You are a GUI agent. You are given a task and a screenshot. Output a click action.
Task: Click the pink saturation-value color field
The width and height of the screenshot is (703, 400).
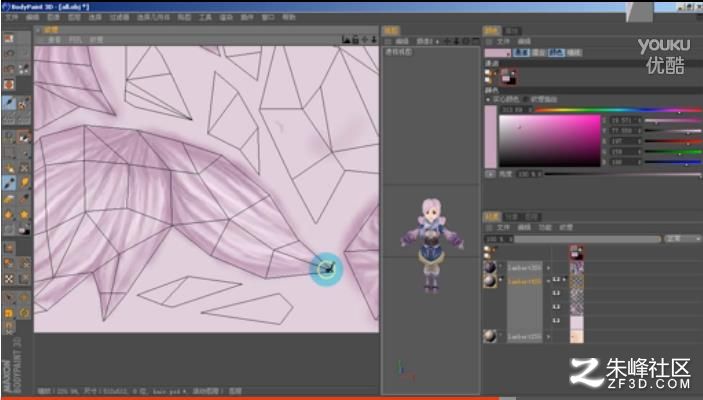(x=550, y=141)
